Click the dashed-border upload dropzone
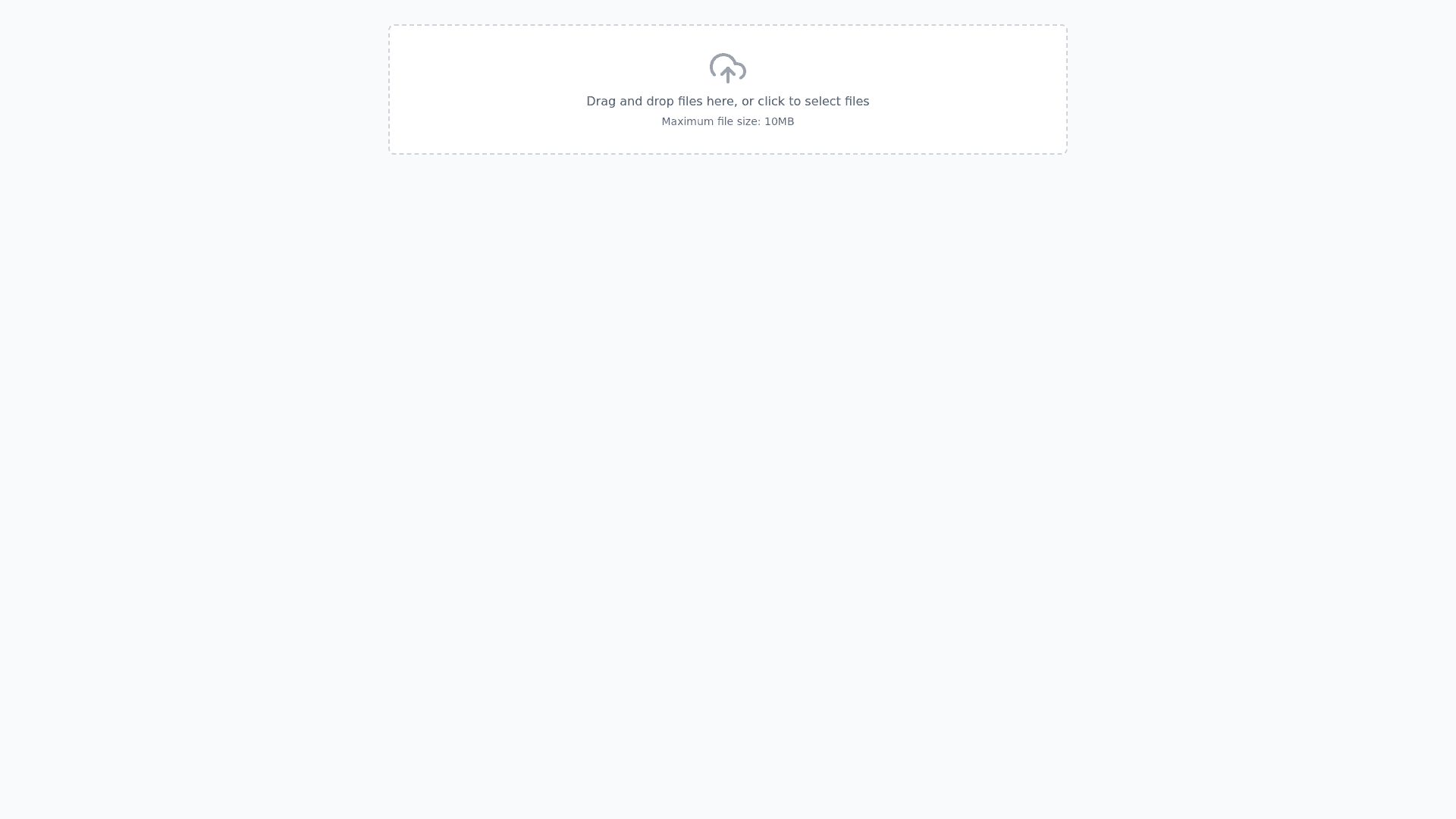The width and height of the screenshot is (1456, 819). 728,89
